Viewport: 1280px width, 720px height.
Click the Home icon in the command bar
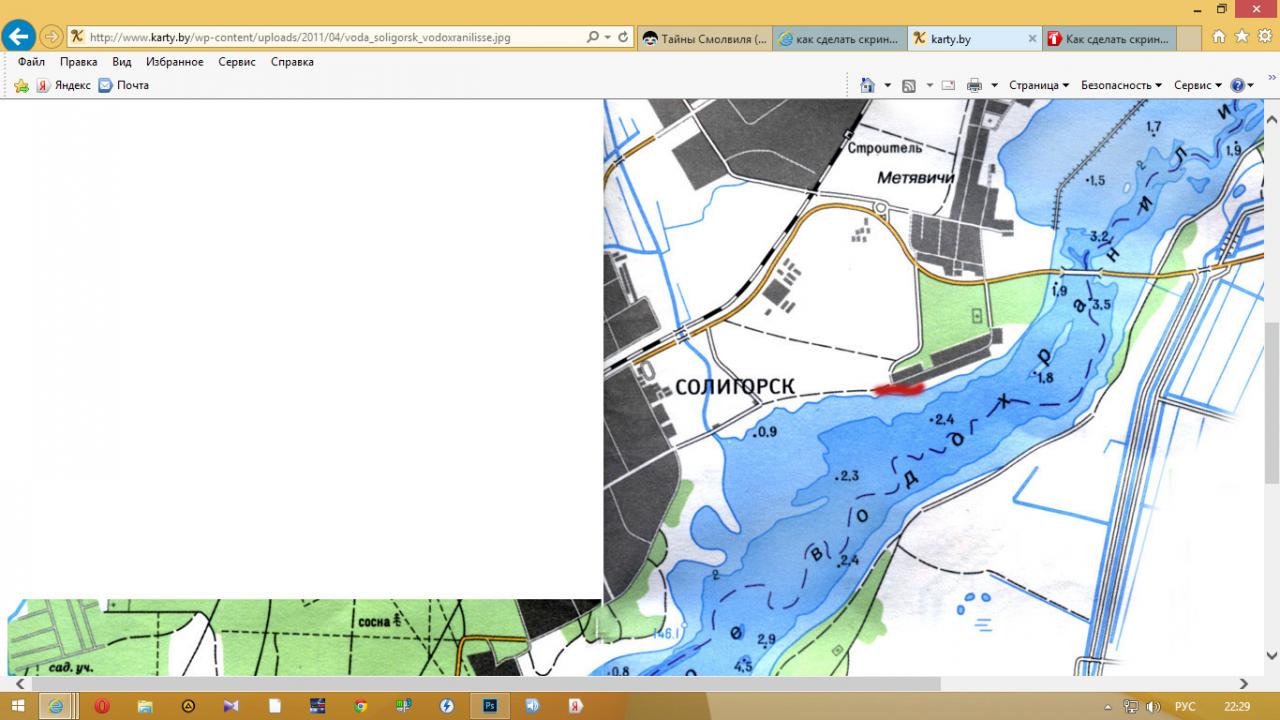pos(867,86)
